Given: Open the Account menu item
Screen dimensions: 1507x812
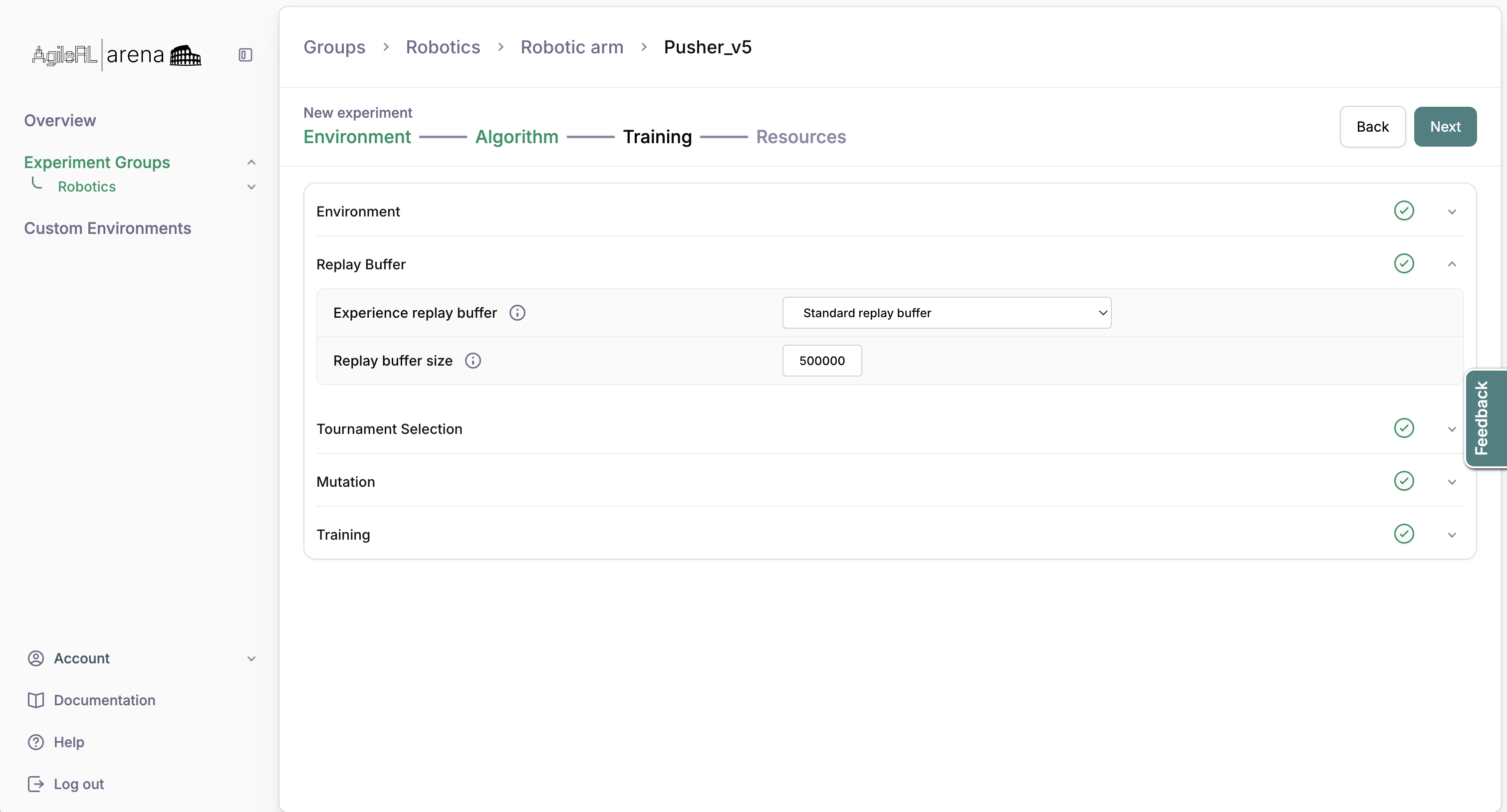Looking at the screenshot, I should click(x=81, y=658).
